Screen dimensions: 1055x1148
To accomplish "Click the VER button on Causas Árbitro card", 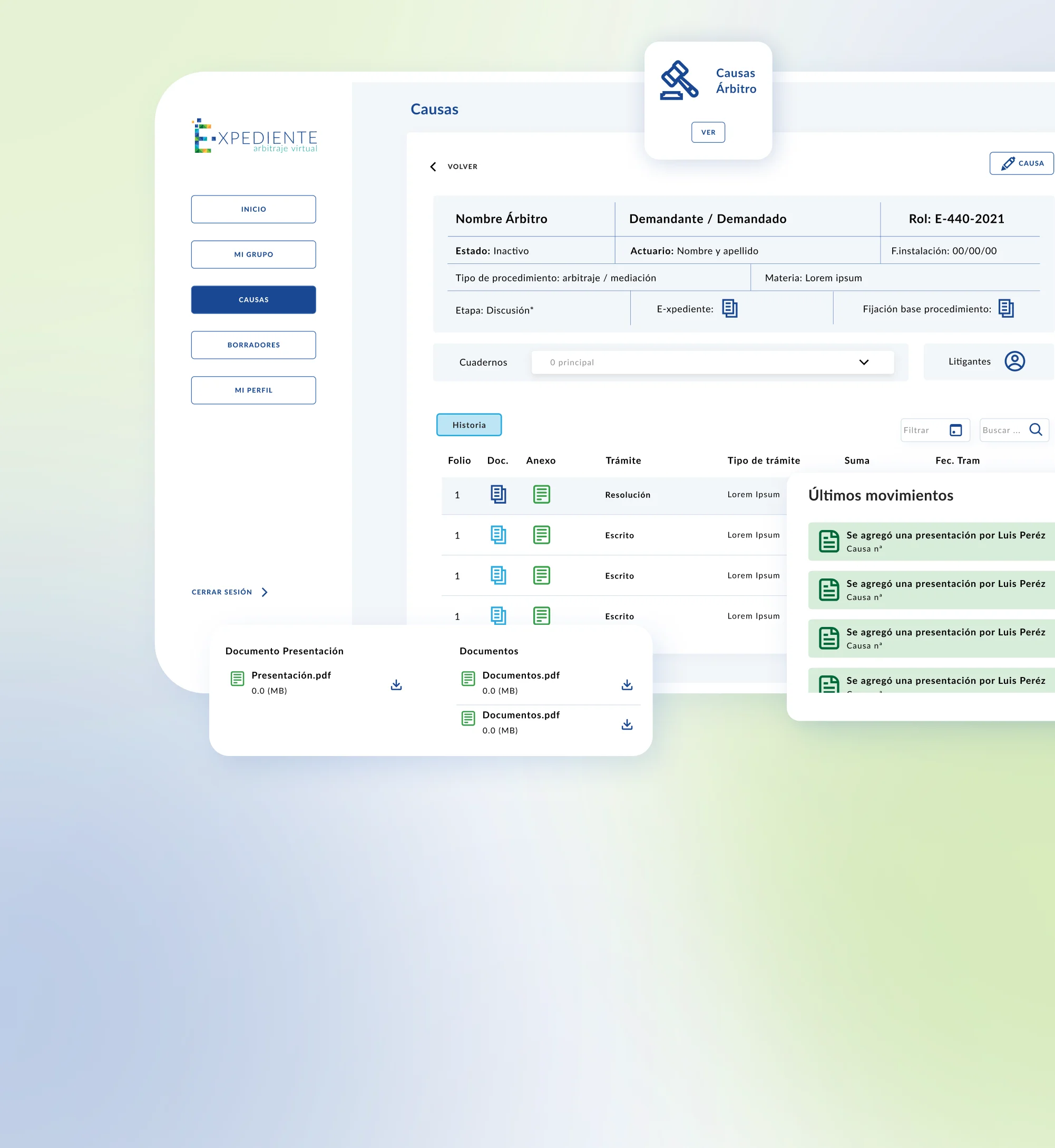I will pos(708,132).
